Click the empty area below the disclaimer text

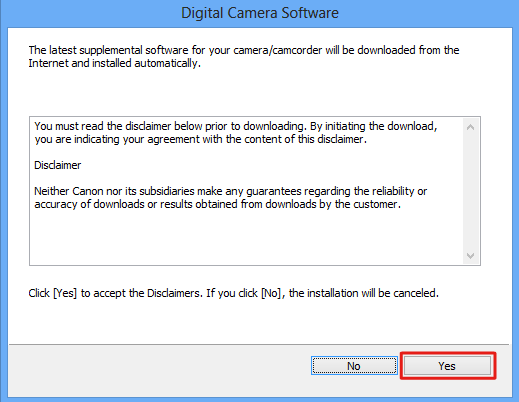point(247,237)
